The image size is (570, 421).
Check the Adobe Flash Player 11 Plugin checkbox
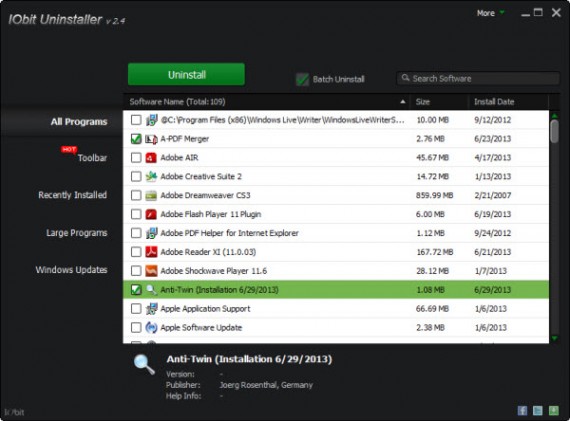click(x=136, y=214)
